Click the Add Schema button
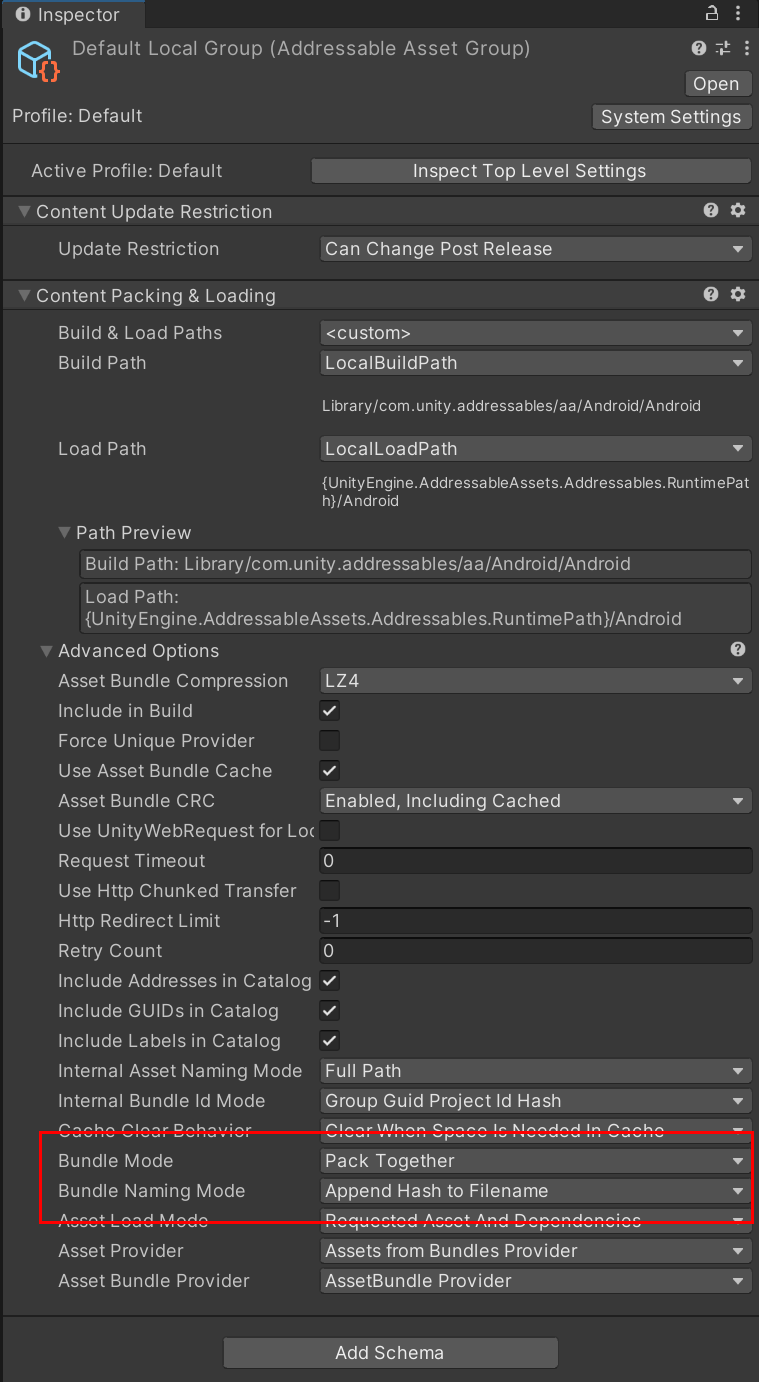Image resolution: width=759 pixels, height=1382 pixels. point(390,1353)
